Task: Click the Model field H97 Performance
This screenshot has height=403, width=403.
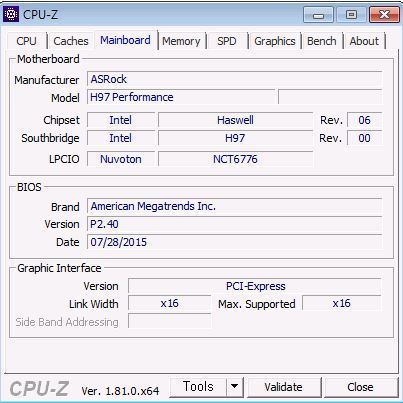Action: pyautogui.click(x=181, y=97)
